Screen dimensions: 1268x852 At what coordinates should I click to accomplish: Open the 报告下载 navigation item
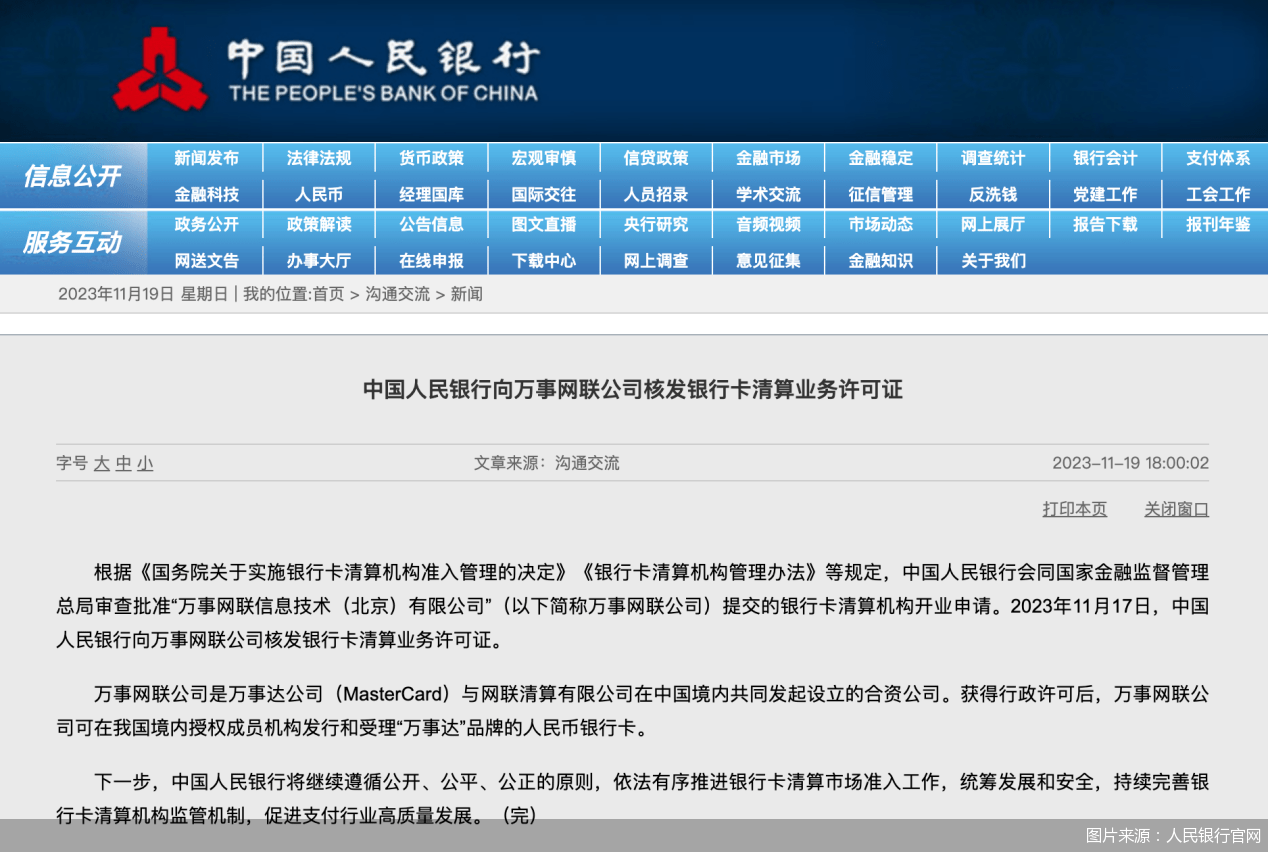[1104, 225]
